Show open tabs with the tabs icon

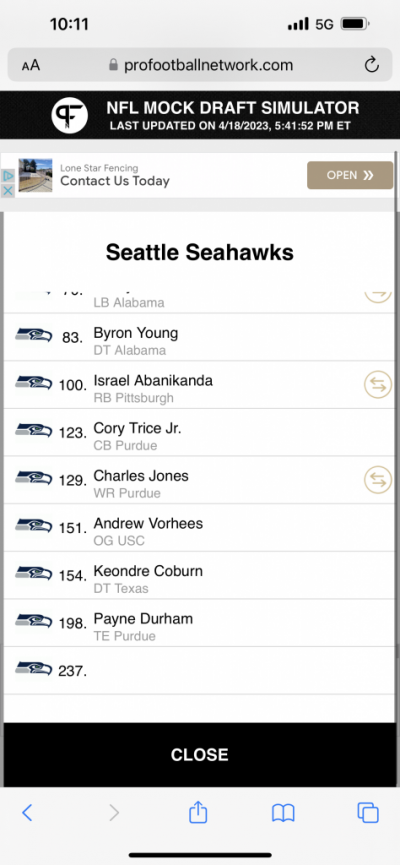[x=368, y=813]
